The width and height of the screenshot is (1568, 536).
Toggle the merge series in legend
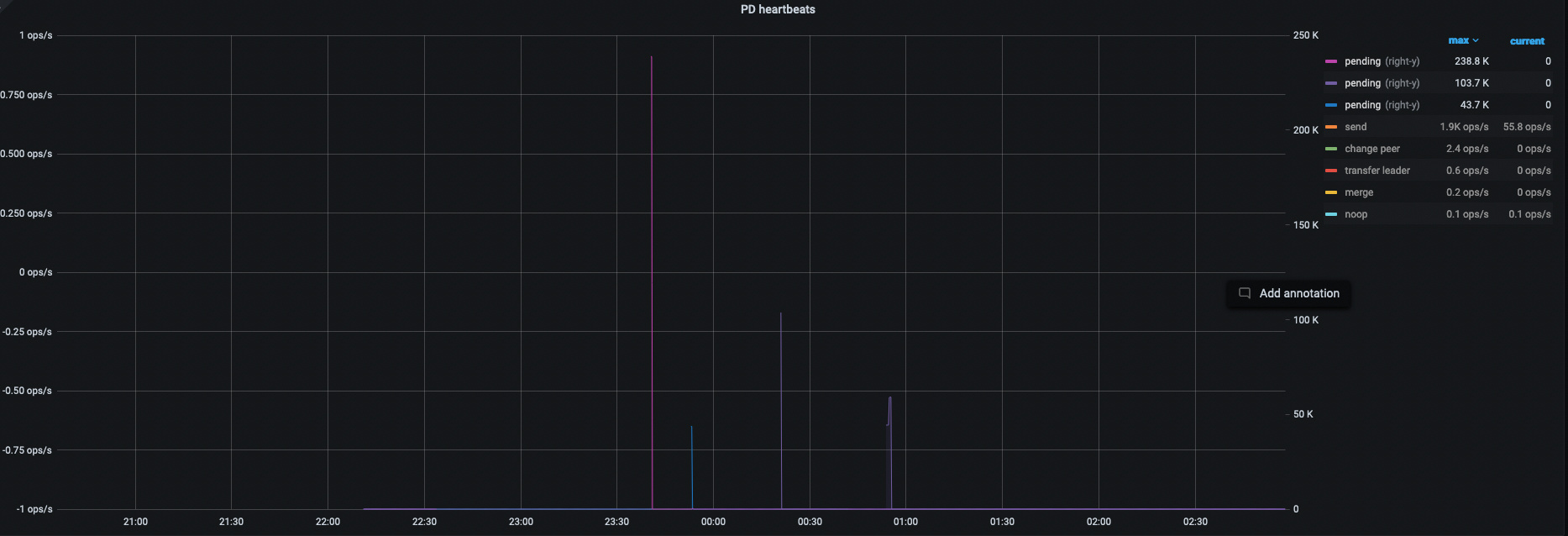click(1359, 192)
